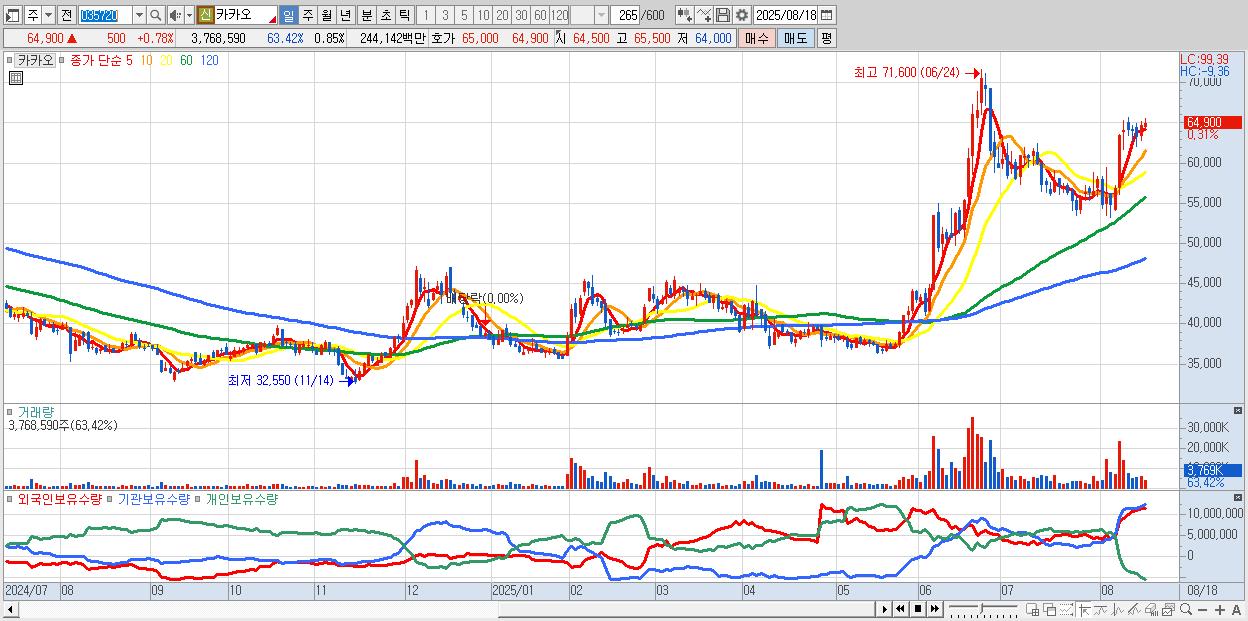The height and width of the screenshot is (621, 1248).
Task: Open chart settings gear icon
Action: pos(742,15)
